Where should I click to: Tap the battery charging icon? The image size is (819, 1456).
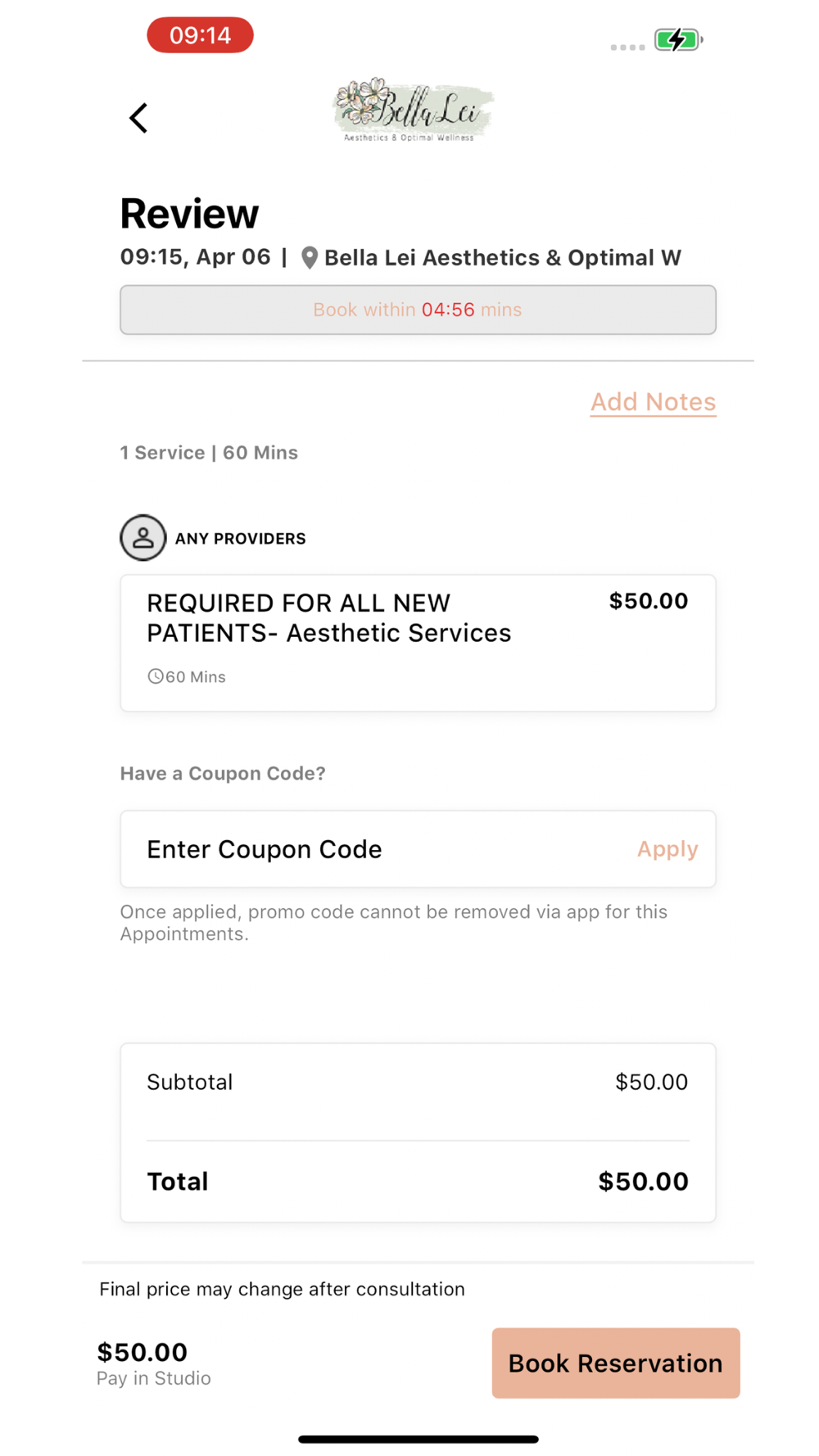coord(678,39)
